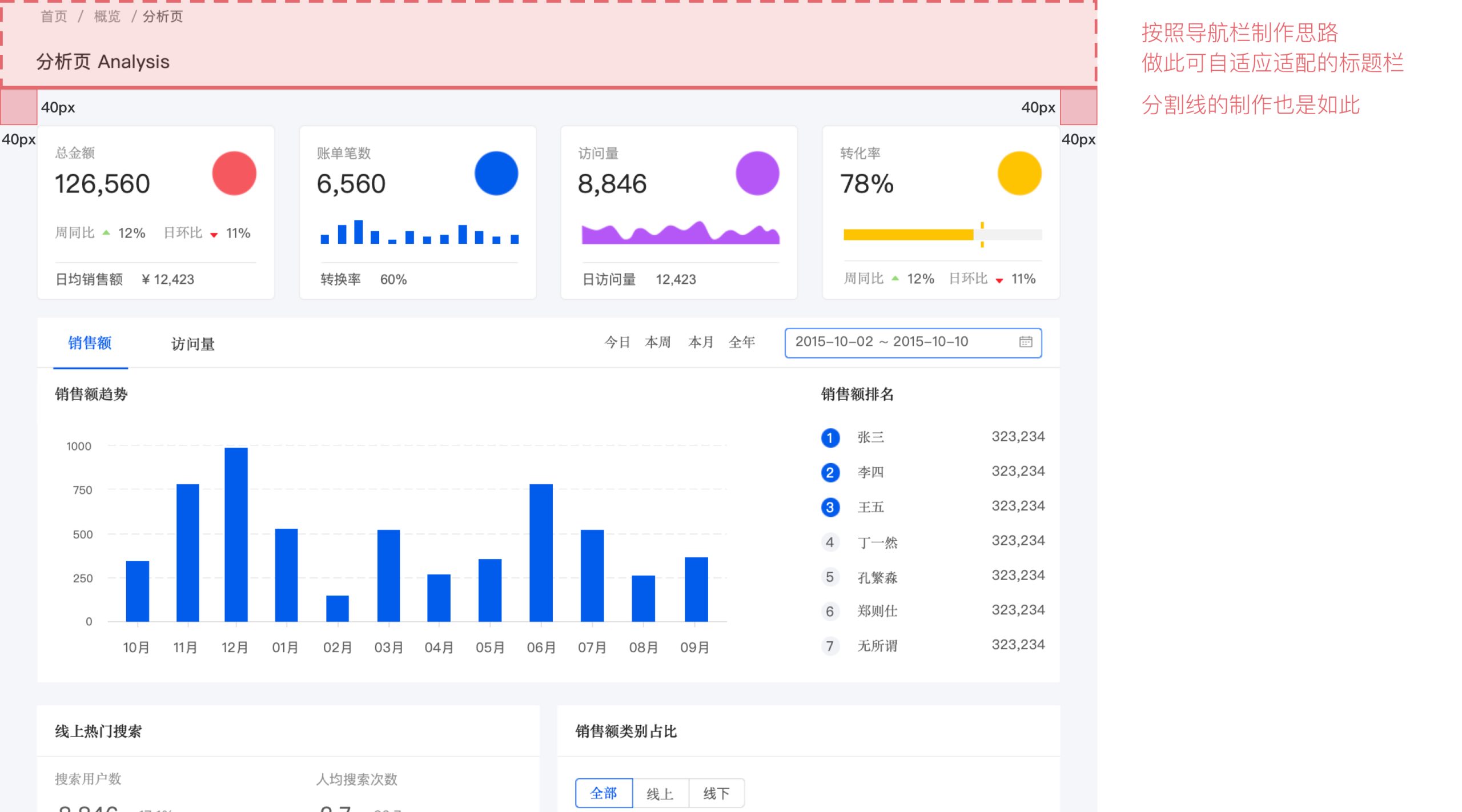
Task: Click the 日访问量 12,423 text
Action: (639, 279)
